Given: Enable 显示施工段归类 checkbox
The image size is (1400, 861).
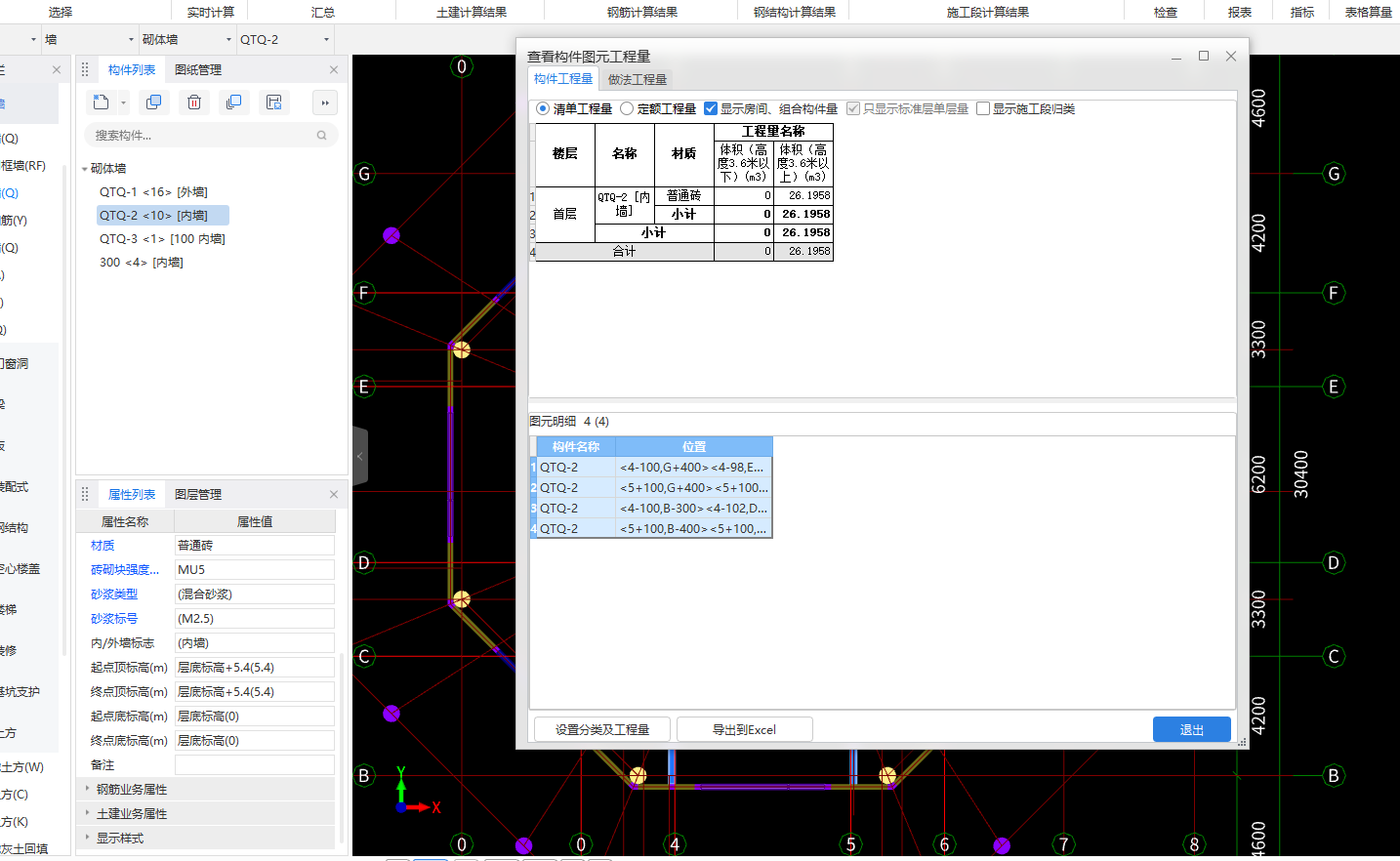Looking at the screenshot, I should 983,108.
